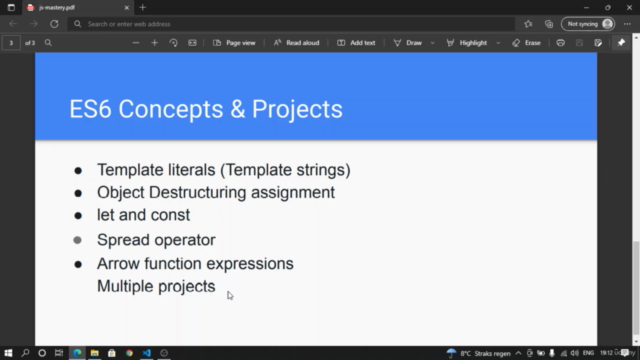Open the Windows Start menu
This screenshot has width=640, height=360.
(8, 353)
